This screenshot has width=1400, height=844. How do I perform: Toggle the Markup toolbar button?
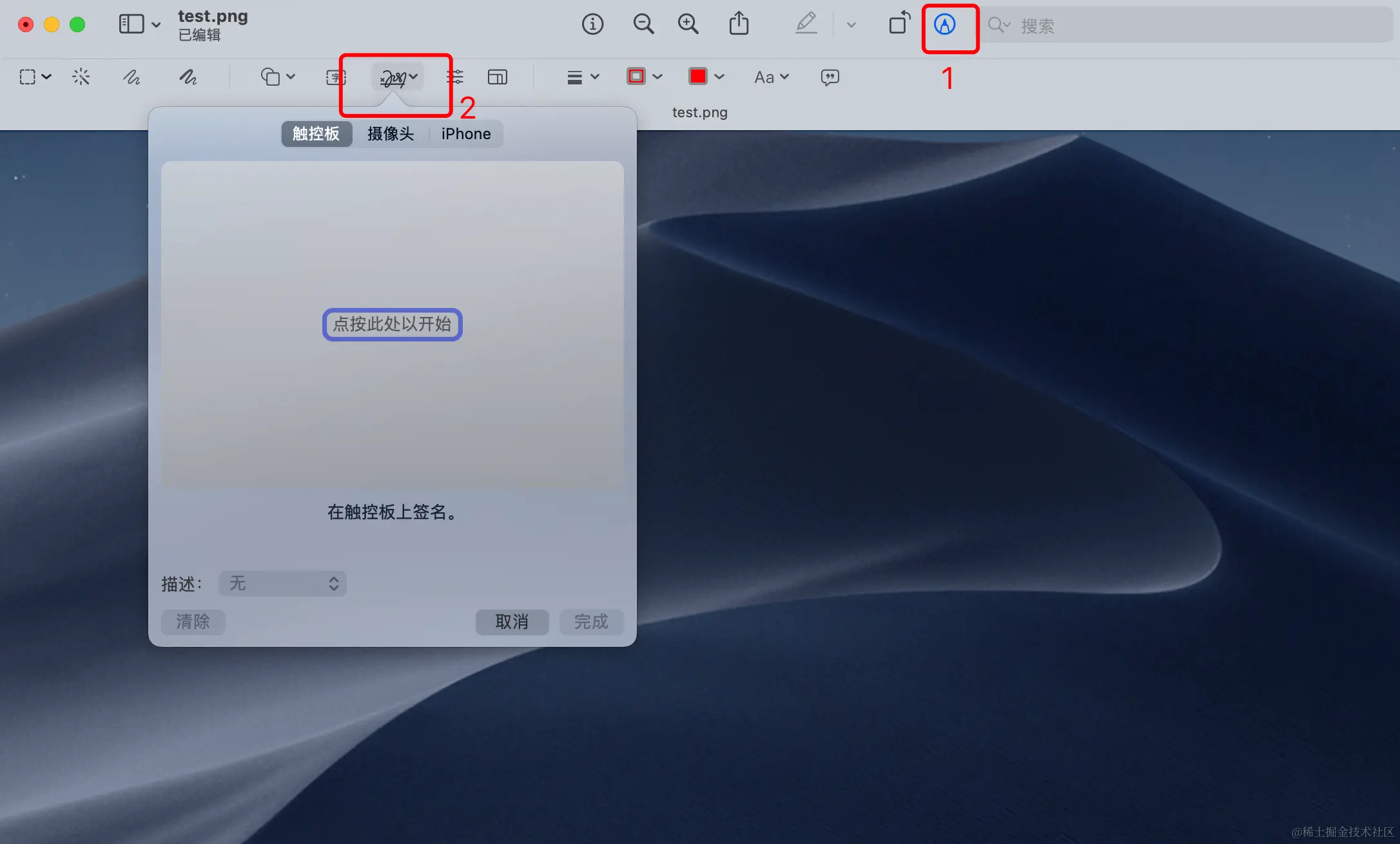point(944,25)
